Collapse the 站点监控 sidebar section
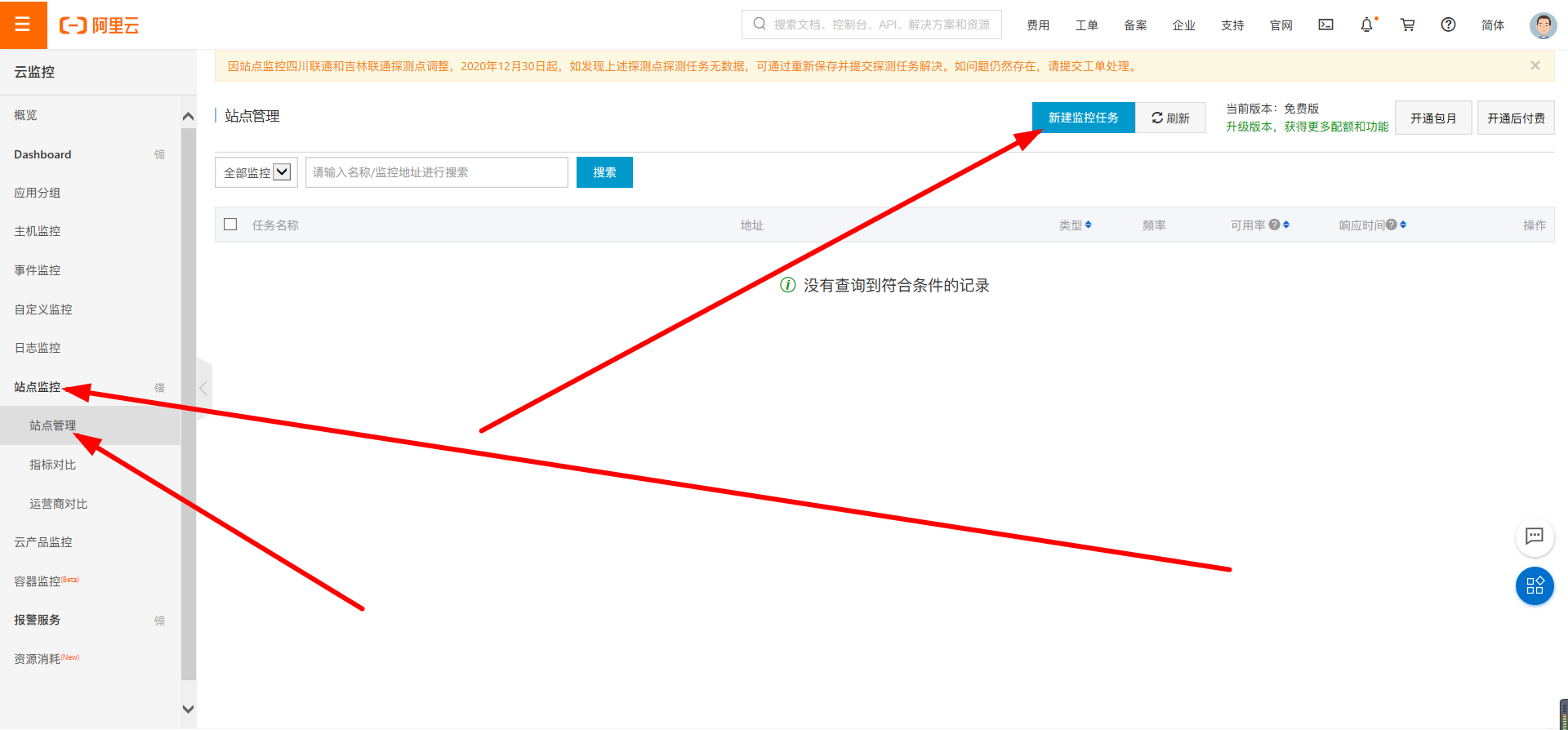 (159, 387)
